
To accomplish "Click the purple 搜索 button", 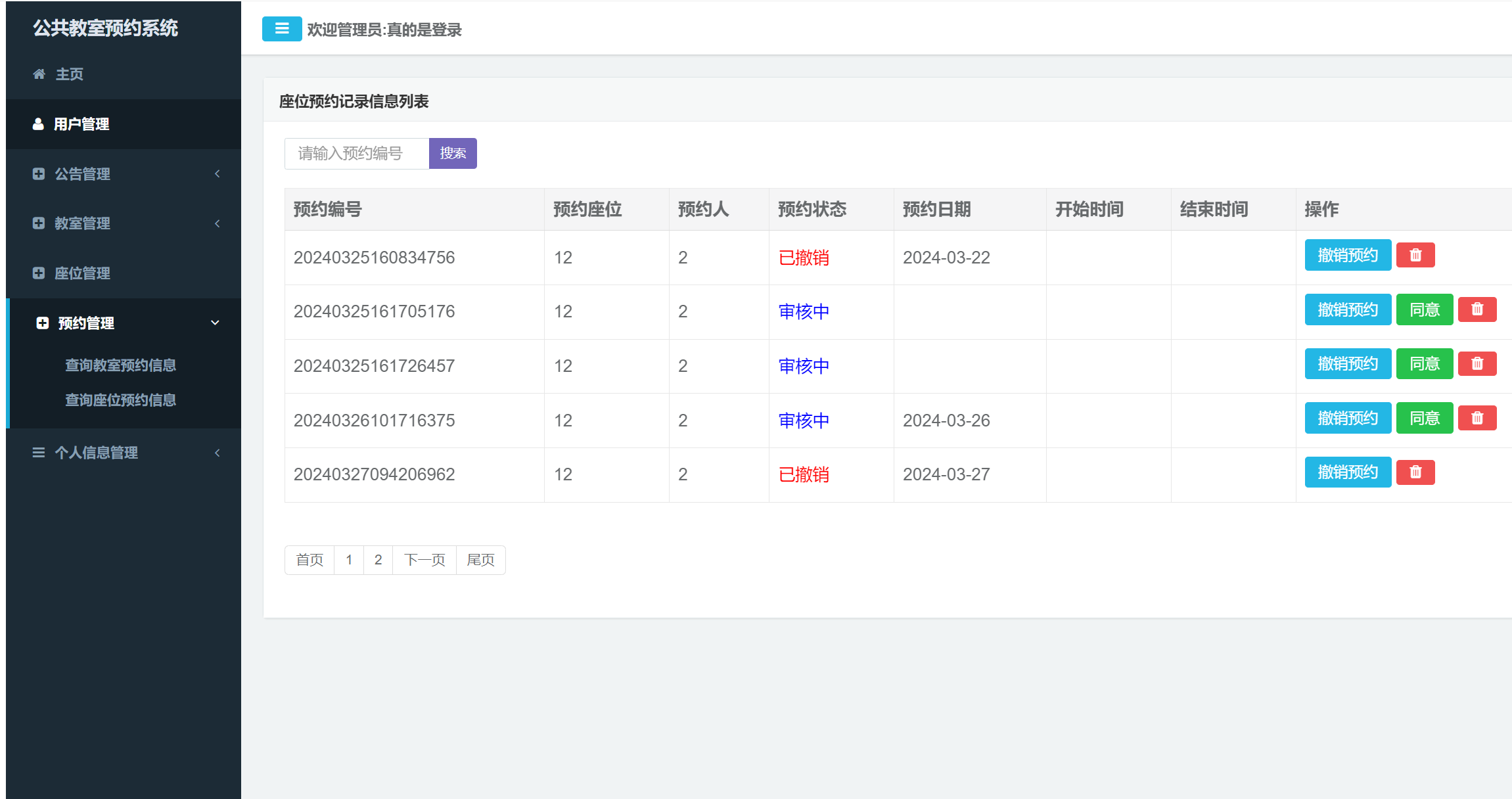I will 453,154.
